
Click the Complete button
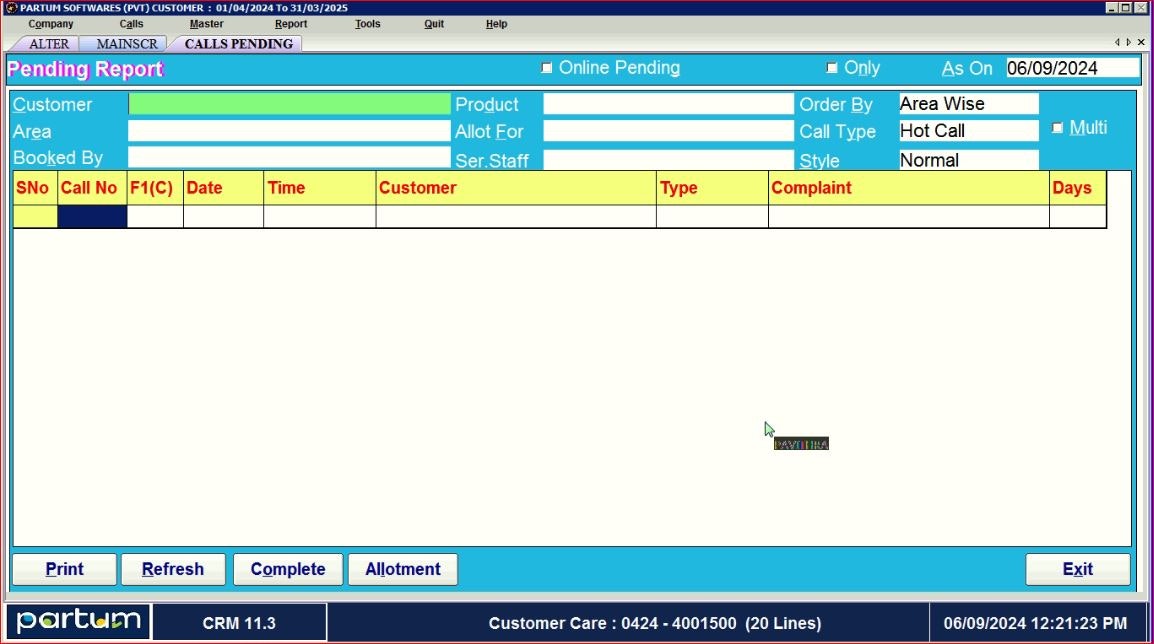coord(288,569)
